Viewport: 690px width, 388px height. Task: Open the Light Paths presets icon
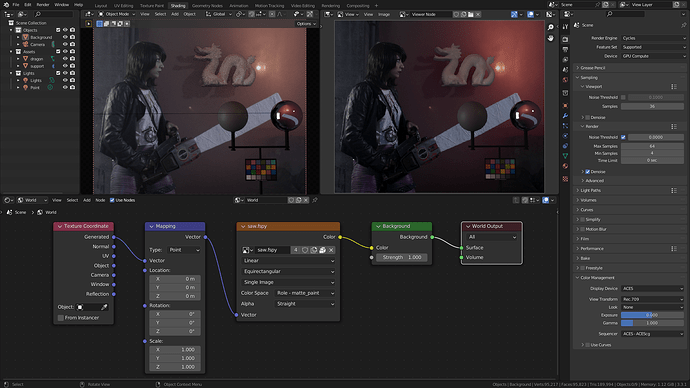coord(674,190)
